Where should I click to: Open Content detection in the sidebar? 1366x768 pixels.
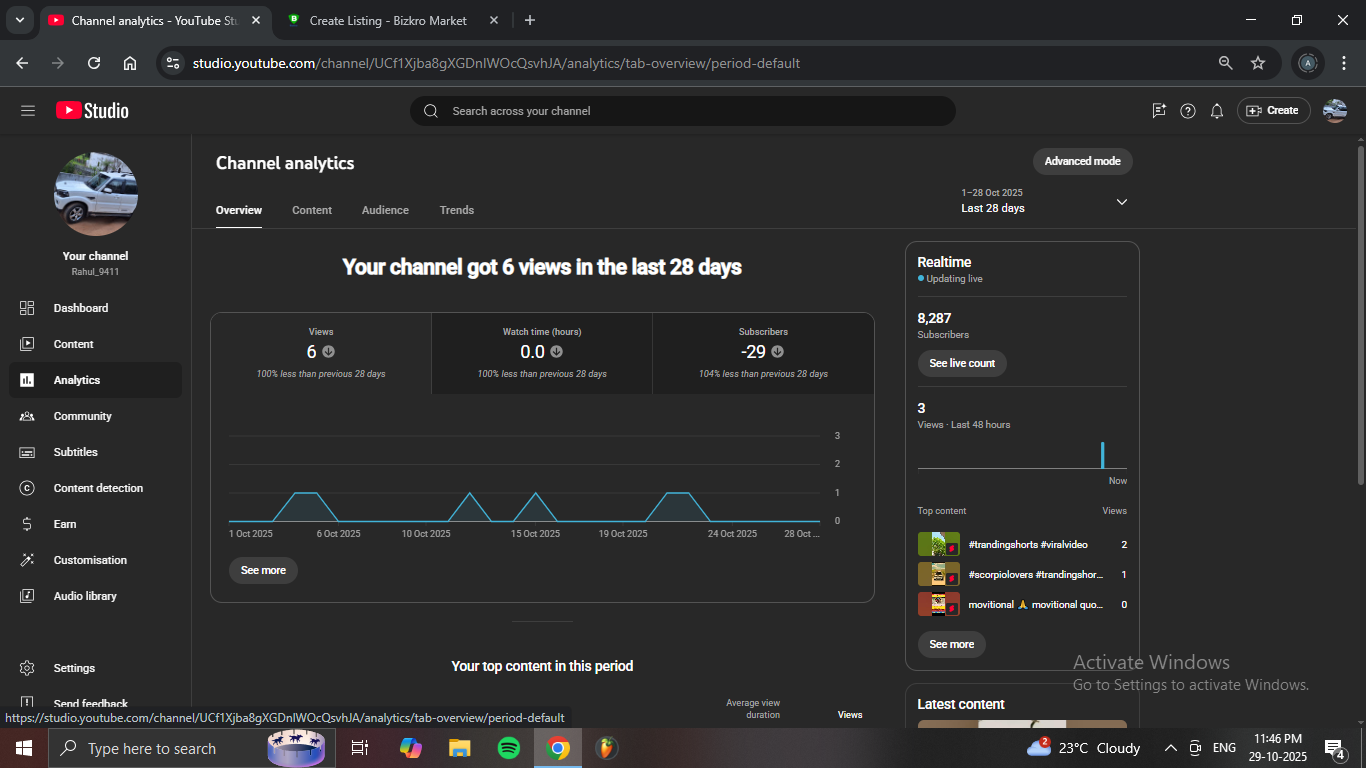(x=97, y=488)
